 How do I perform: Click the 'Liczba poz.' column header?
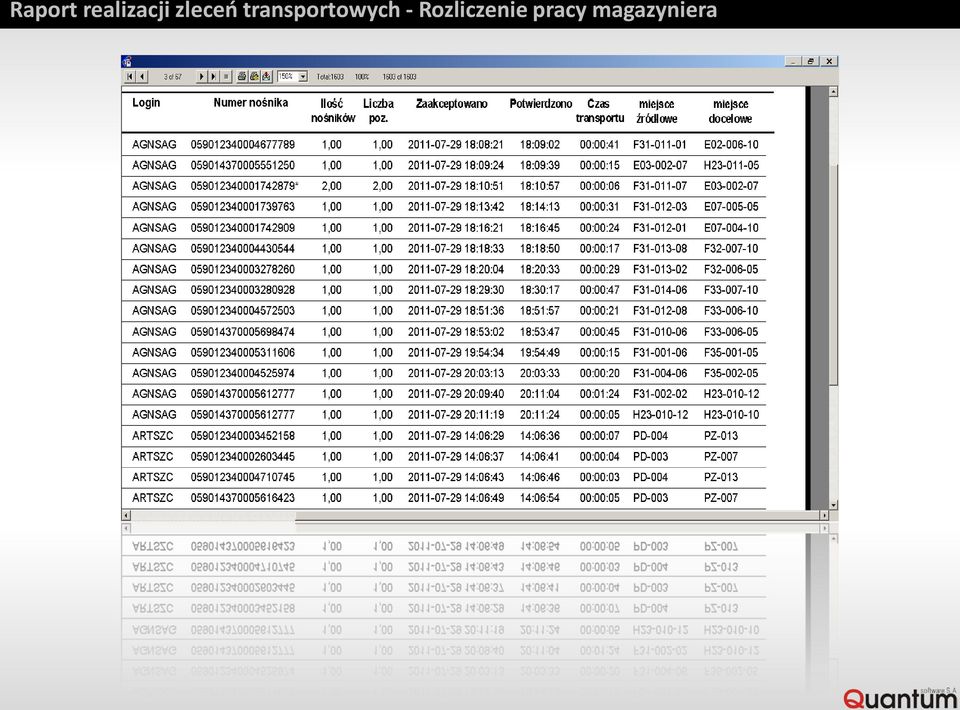(x=378, y=111)
